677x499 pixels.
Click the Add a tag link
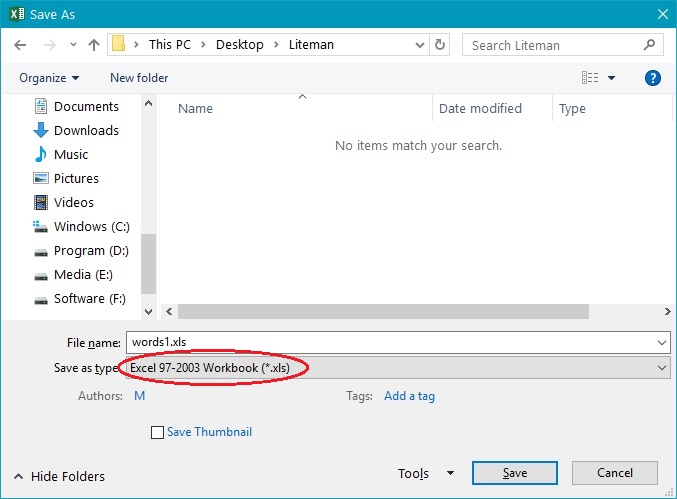[409, 396]
